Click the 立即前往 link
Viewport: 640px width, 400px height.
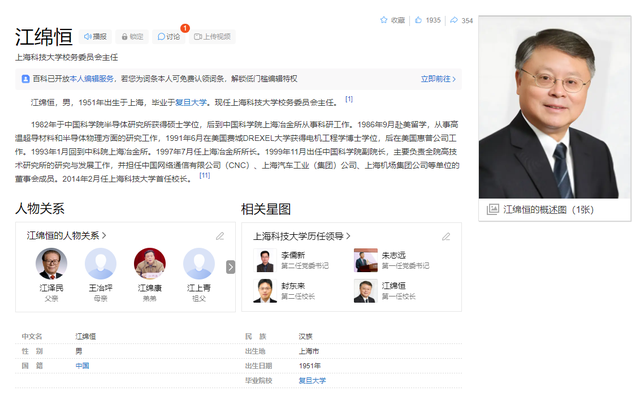(x=438, y=79)
